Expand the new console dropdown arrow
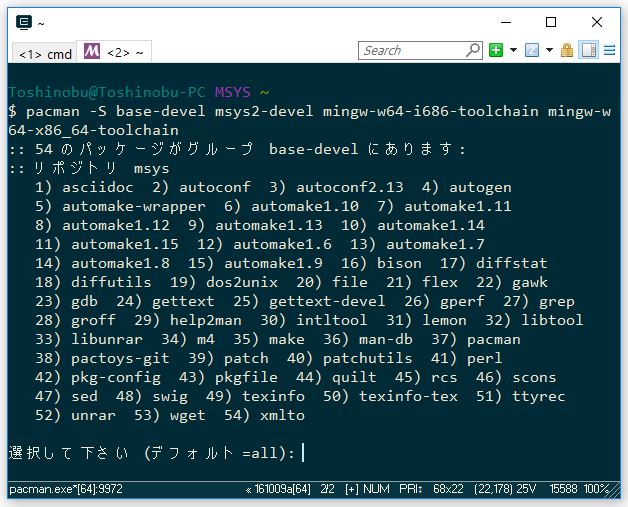628x507 pixels. click(513, 50)
